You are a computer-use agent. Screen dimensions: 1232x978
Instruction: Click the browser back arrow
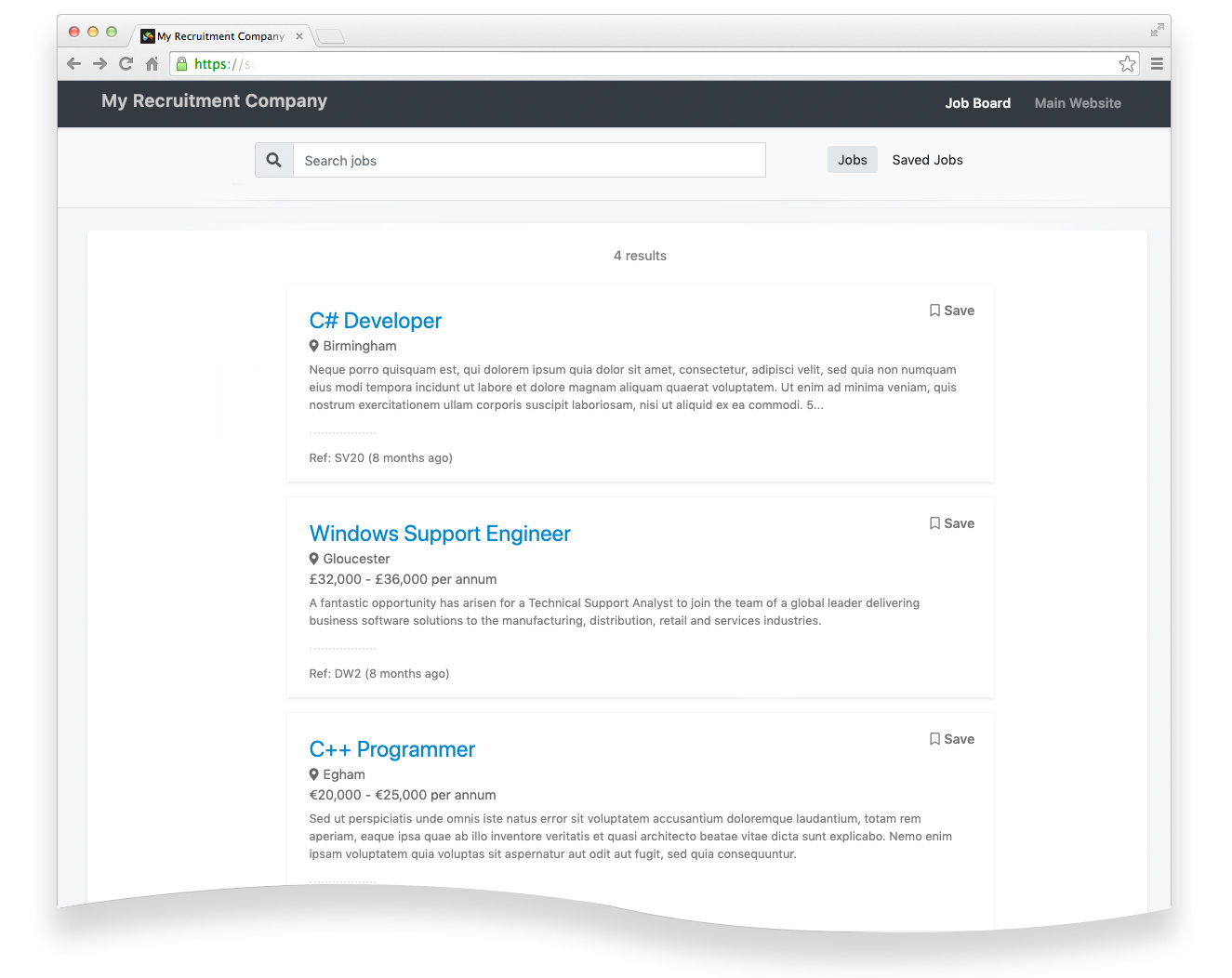pos(74,64)
